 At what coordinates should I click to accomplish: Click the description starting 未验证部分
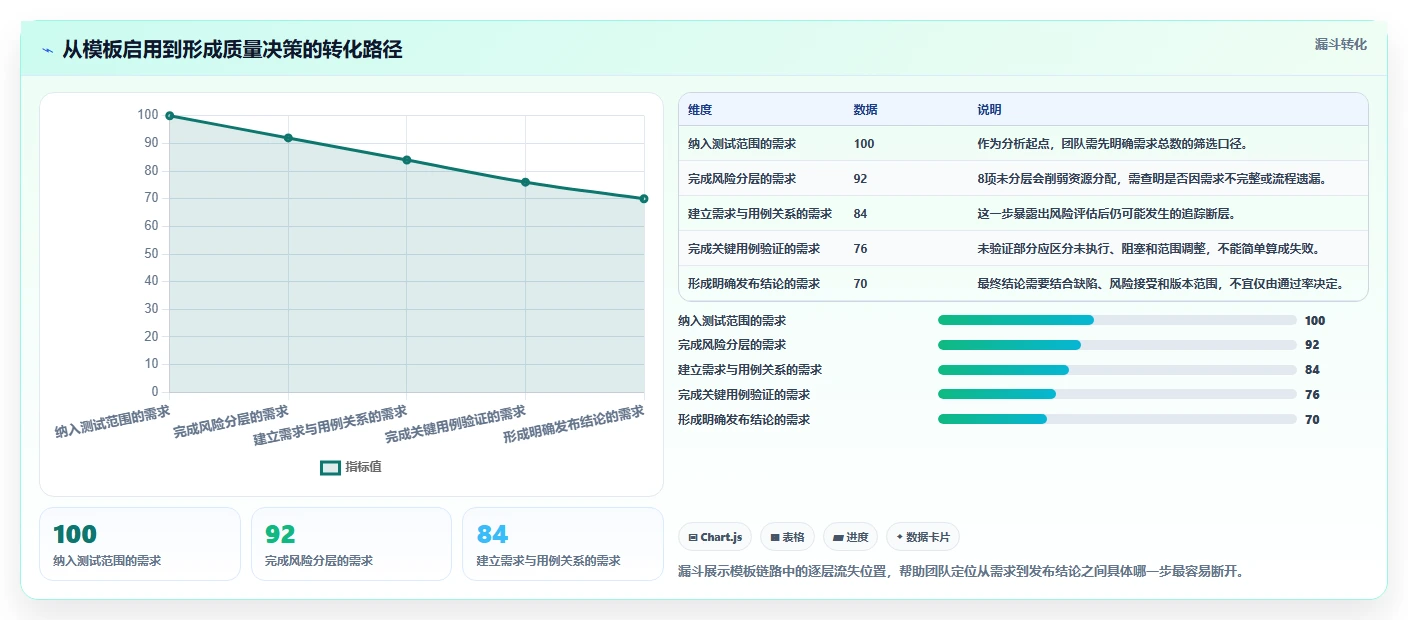click(x=1149, y=249)
